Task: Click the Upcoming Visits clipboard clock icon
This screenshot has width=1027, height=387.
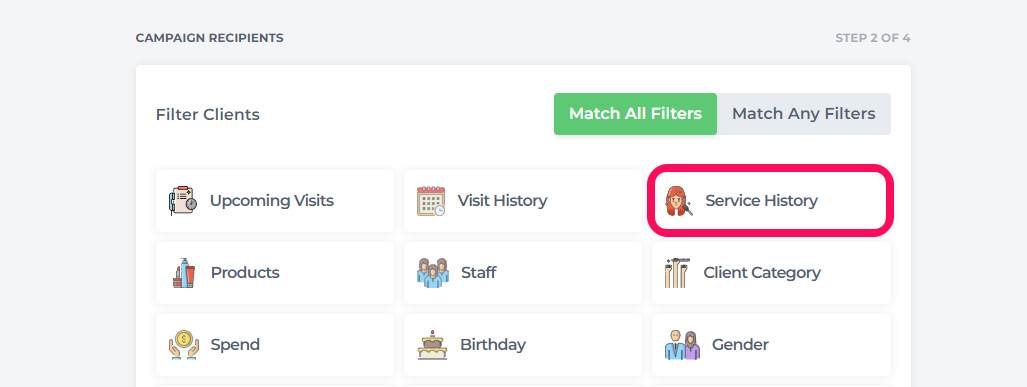Action: (x=183, y=201)
